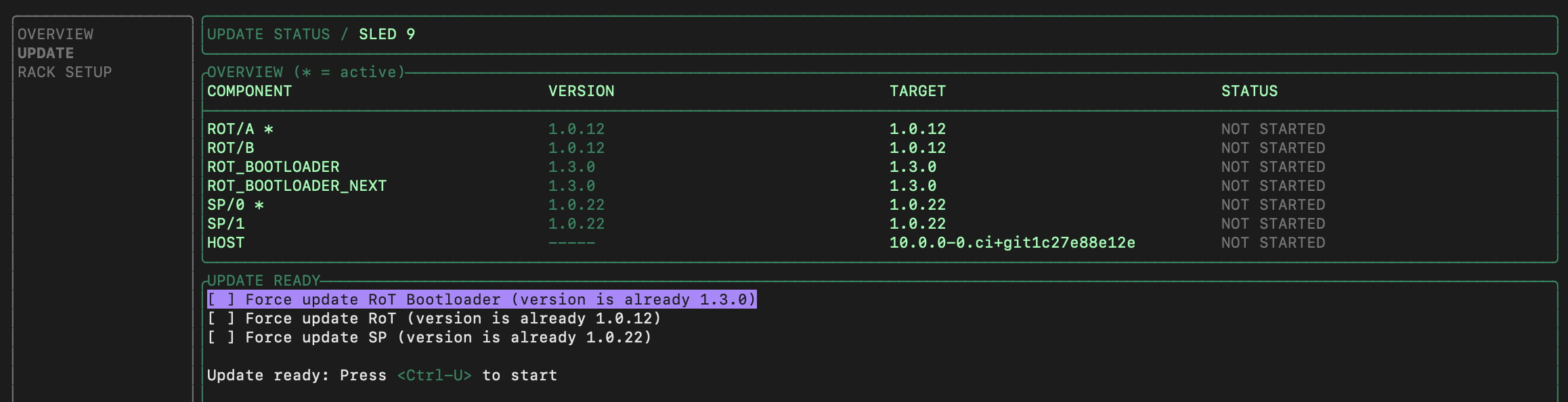The height and width of the screenshot is (402, 1568).
Task: Click the SP/0 active component row
Action: (x=235, y=204)
